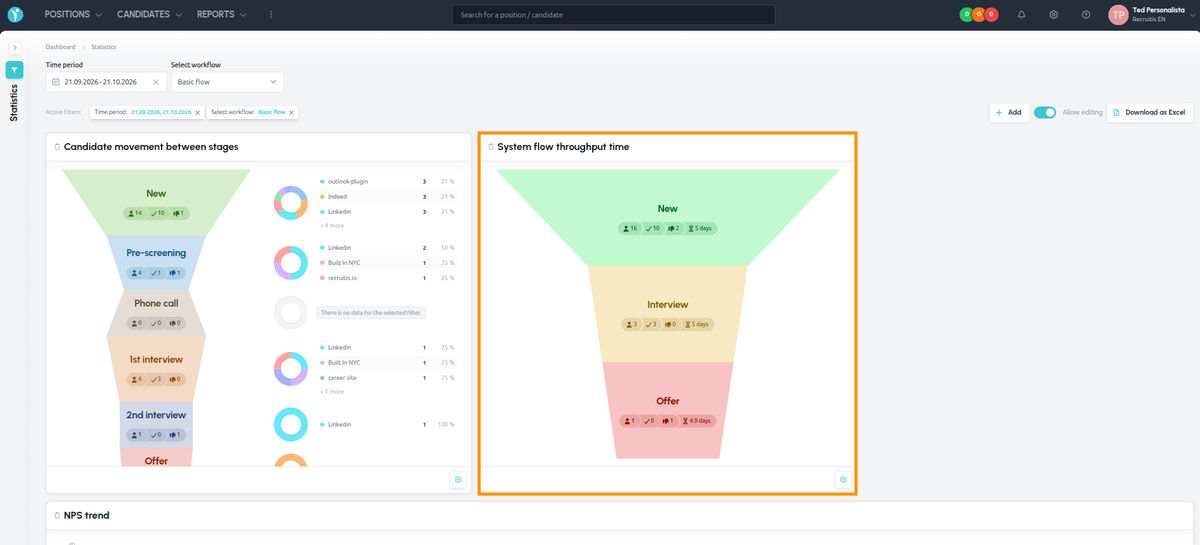Click Interview stage in System flow funnel
The width and height of the screenshot is (1200, 545).
pos(667,313)
